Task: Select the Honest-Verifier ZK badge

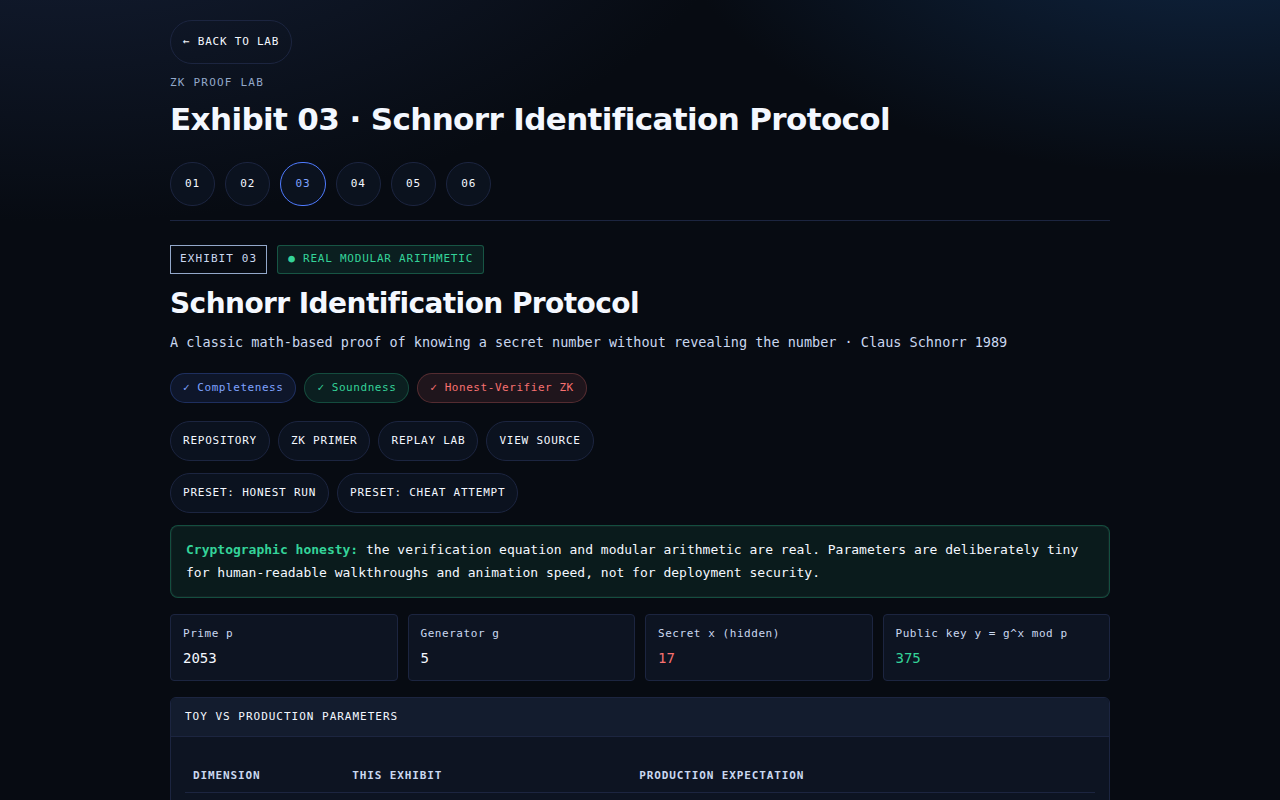Action: (x=501, y=388)
